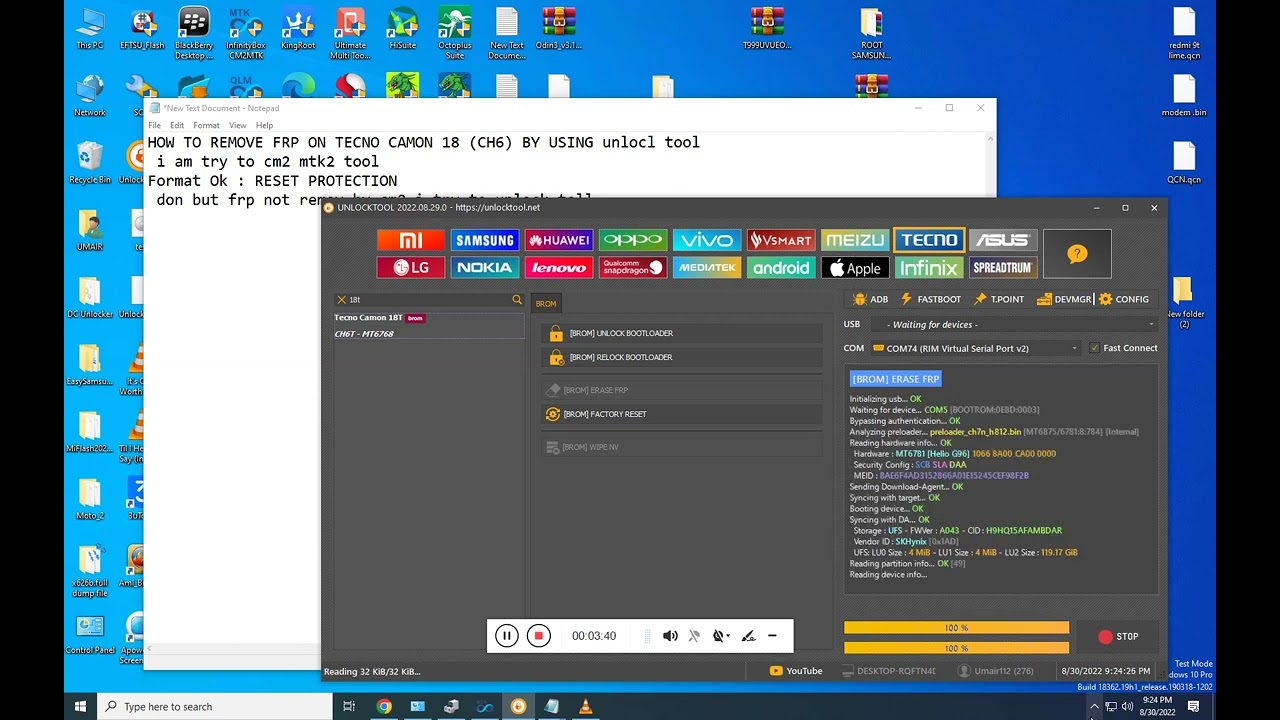Viewport: 1280px width, 720px height.
Task: Select the Vsmart brand tile
Action: tap(780, 240)
